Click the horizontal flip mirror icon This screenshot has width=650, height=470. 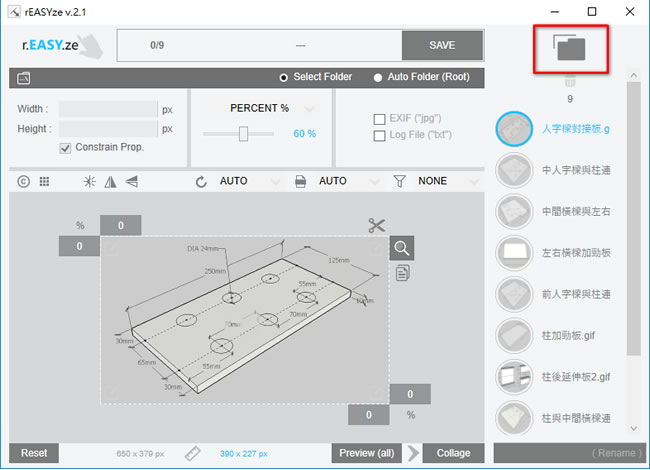click(110, 182)
